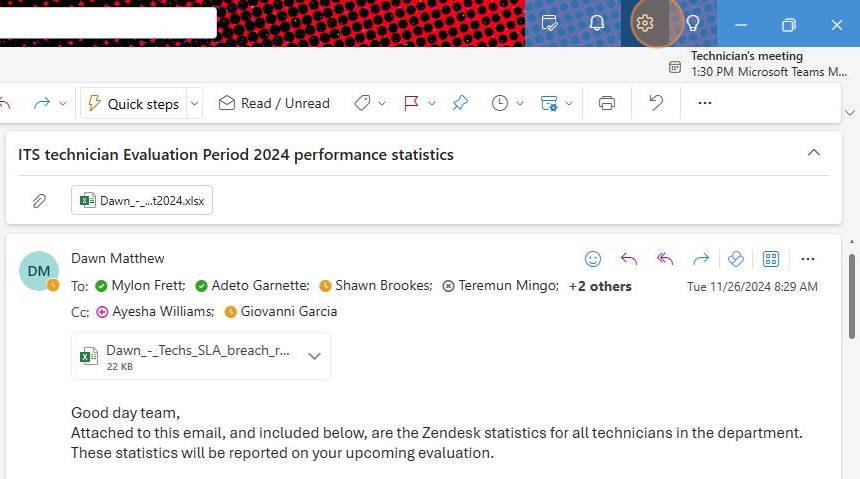
Task: Collapse the conversation subject header
Action: click(814, 153)
